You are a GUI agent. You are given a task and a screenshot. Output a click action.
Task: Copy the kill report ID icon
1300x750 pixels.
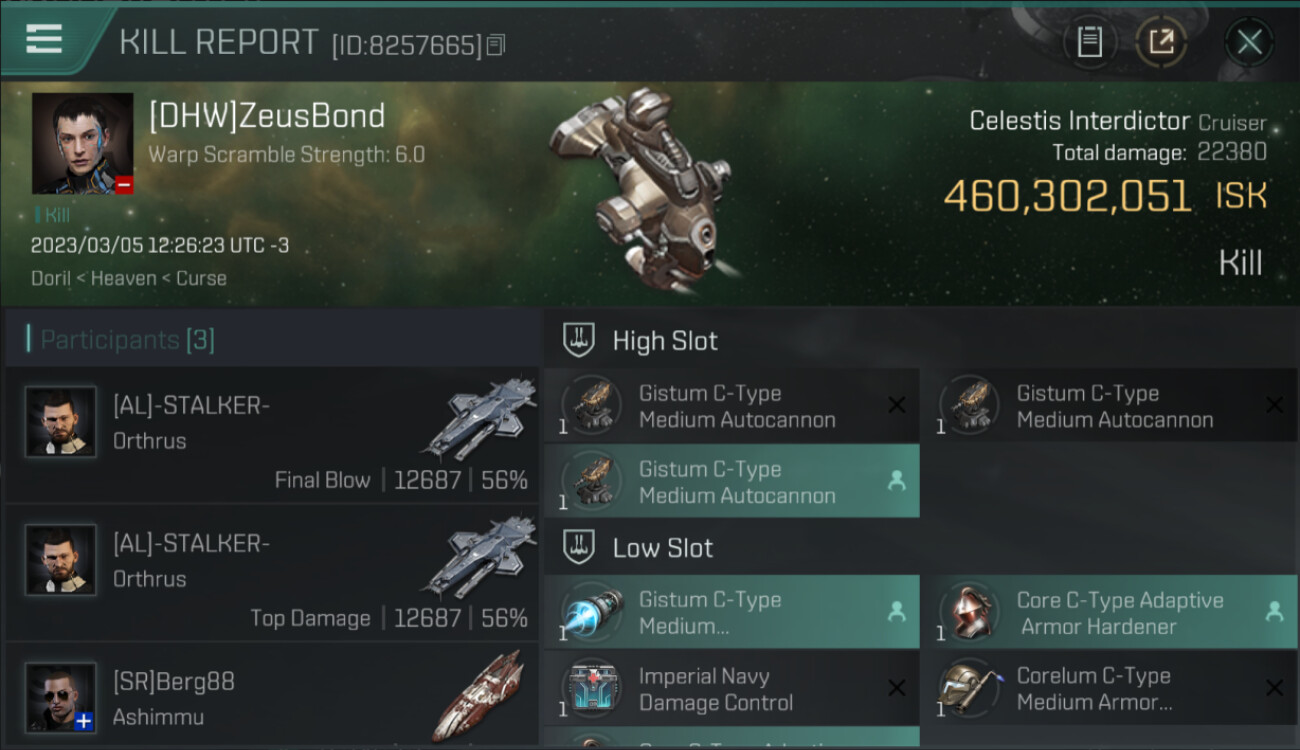coord(496,45)
